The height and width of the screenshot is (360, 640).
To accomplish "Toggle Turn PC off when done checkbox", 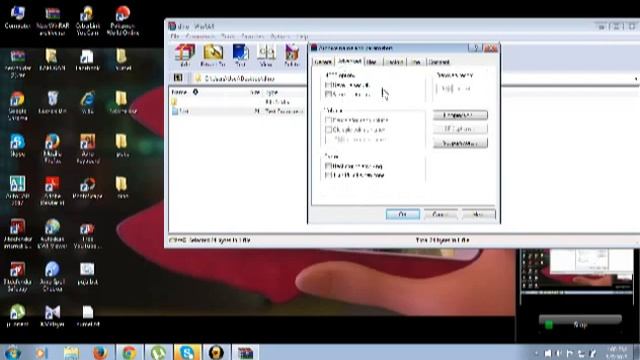I will coord(328,175).
